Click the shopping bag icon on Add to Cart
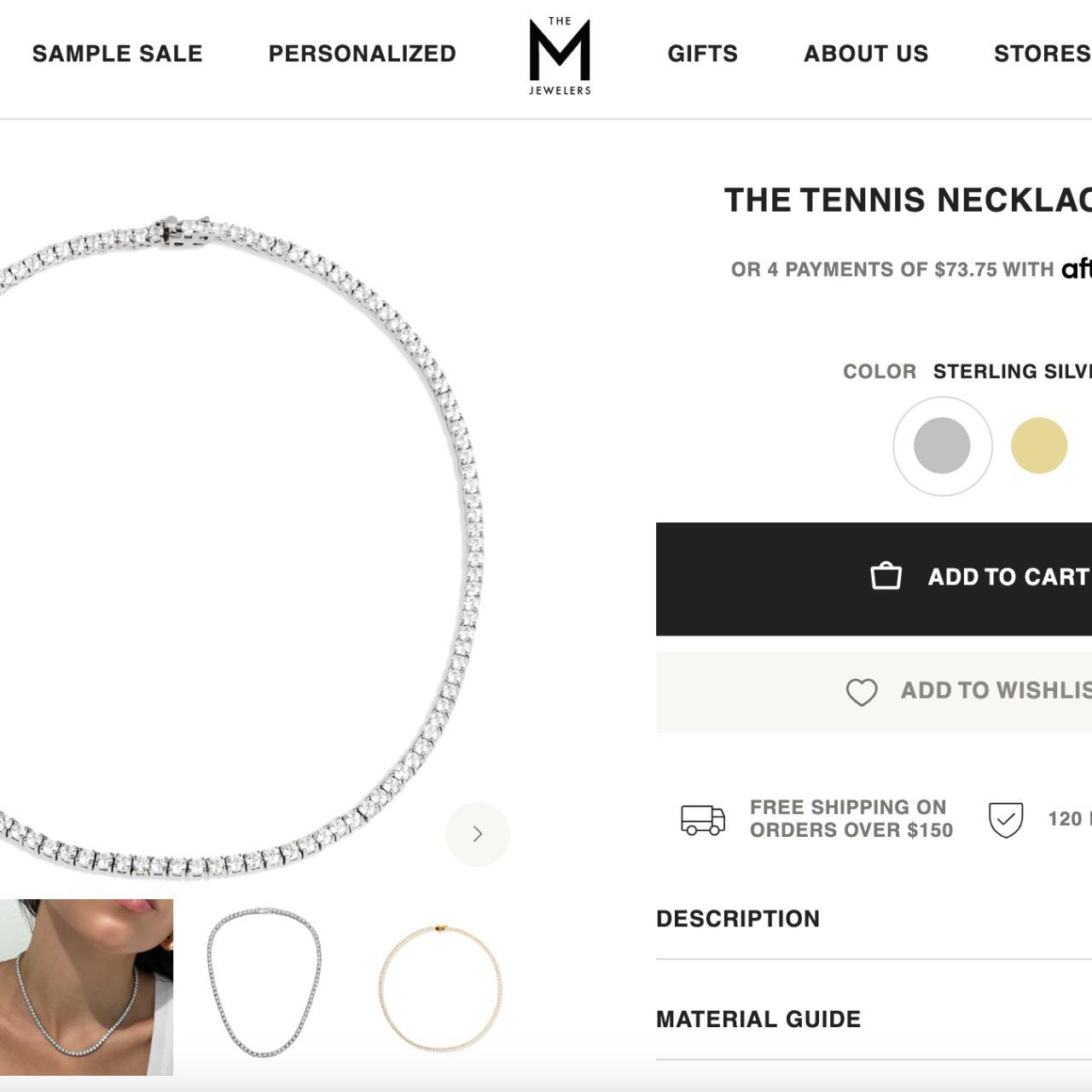Viewport: 1092px width, 1092px height. 885,576
